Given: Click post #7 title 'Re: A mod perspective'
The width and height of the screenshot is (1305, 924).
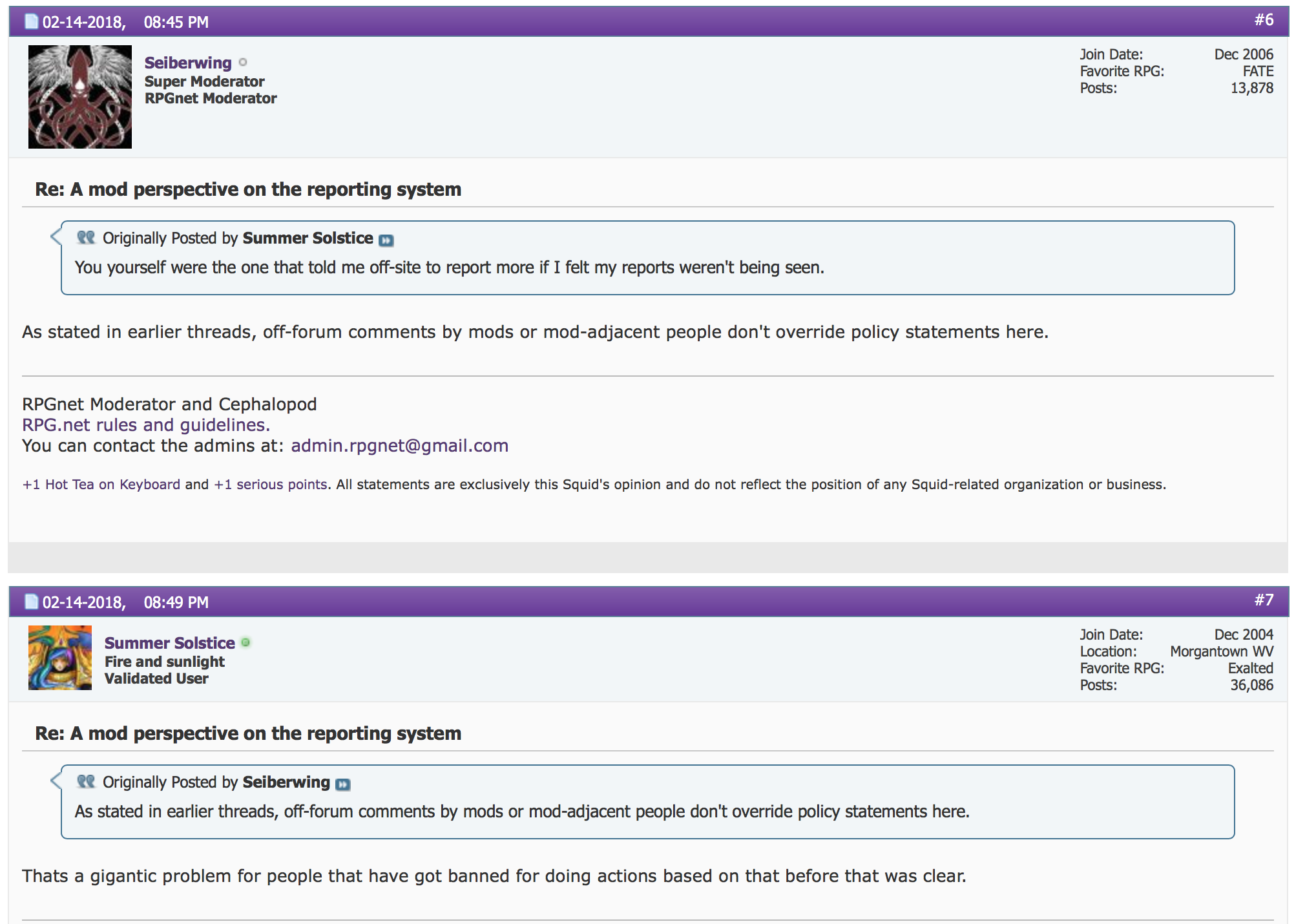Looking at the screenshot, I should tap(248, 733).
